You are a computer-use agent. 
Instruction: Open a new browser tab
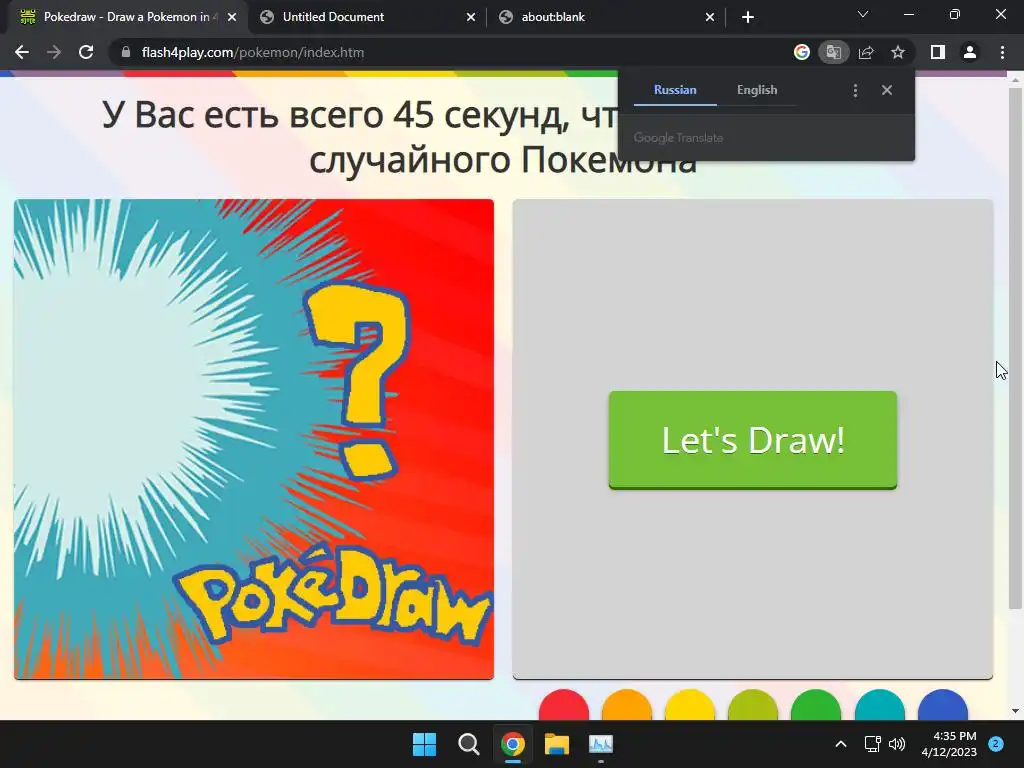[748, 18]
